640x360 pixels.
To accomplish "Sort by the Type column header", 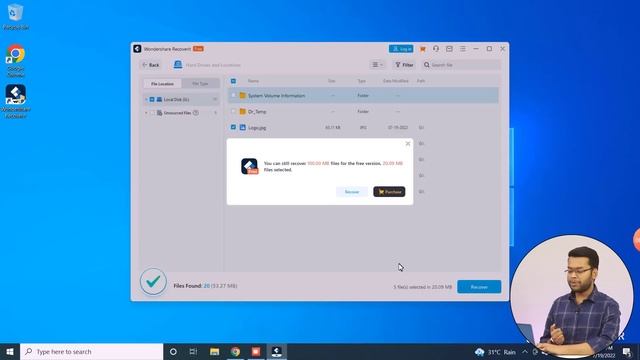I will coord(362,81).
